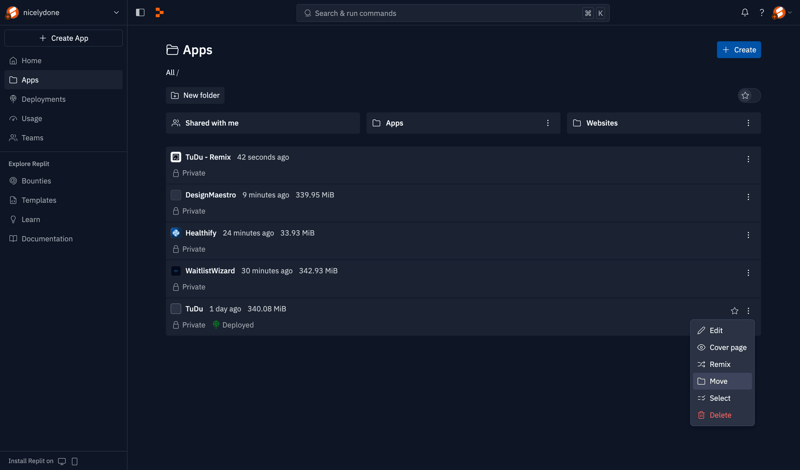Image resolution: width=800 pixels, height=470 pixels.
Task: Toggle the starred apps filter
Action: tap(748, 95)
